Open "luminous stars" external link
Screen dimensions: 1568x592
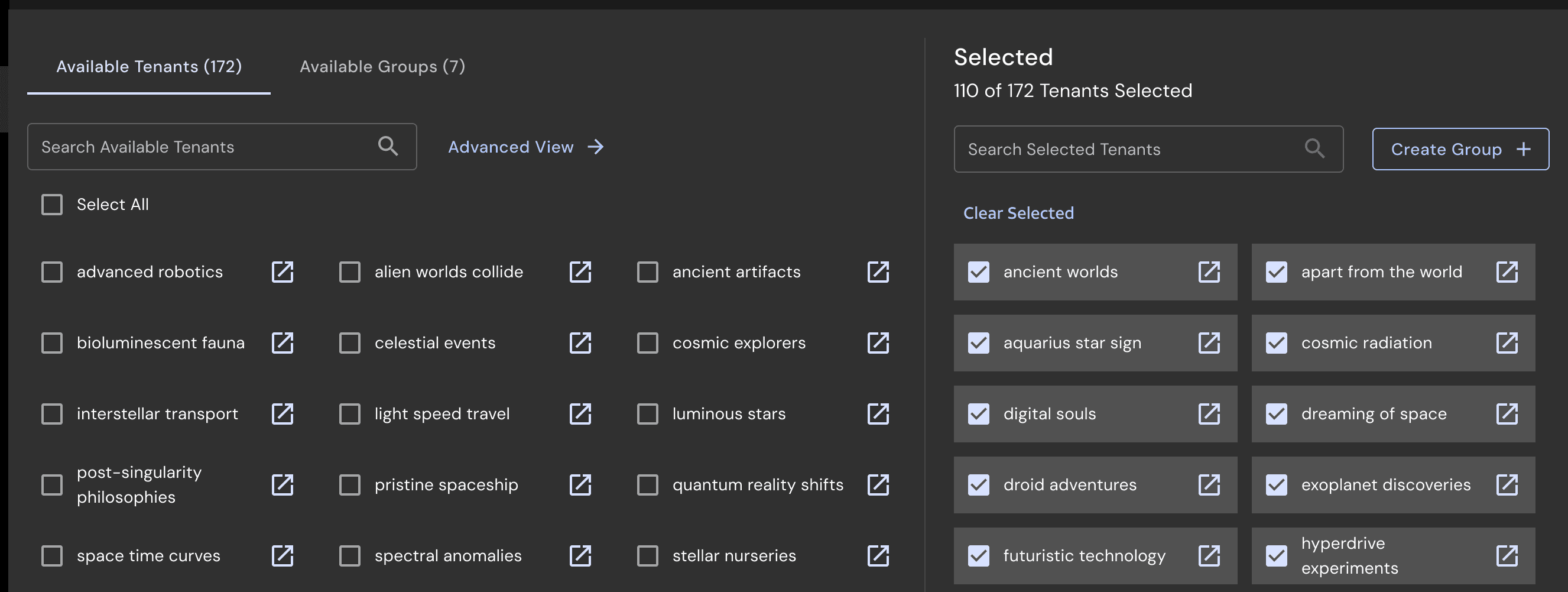(878, 414)
